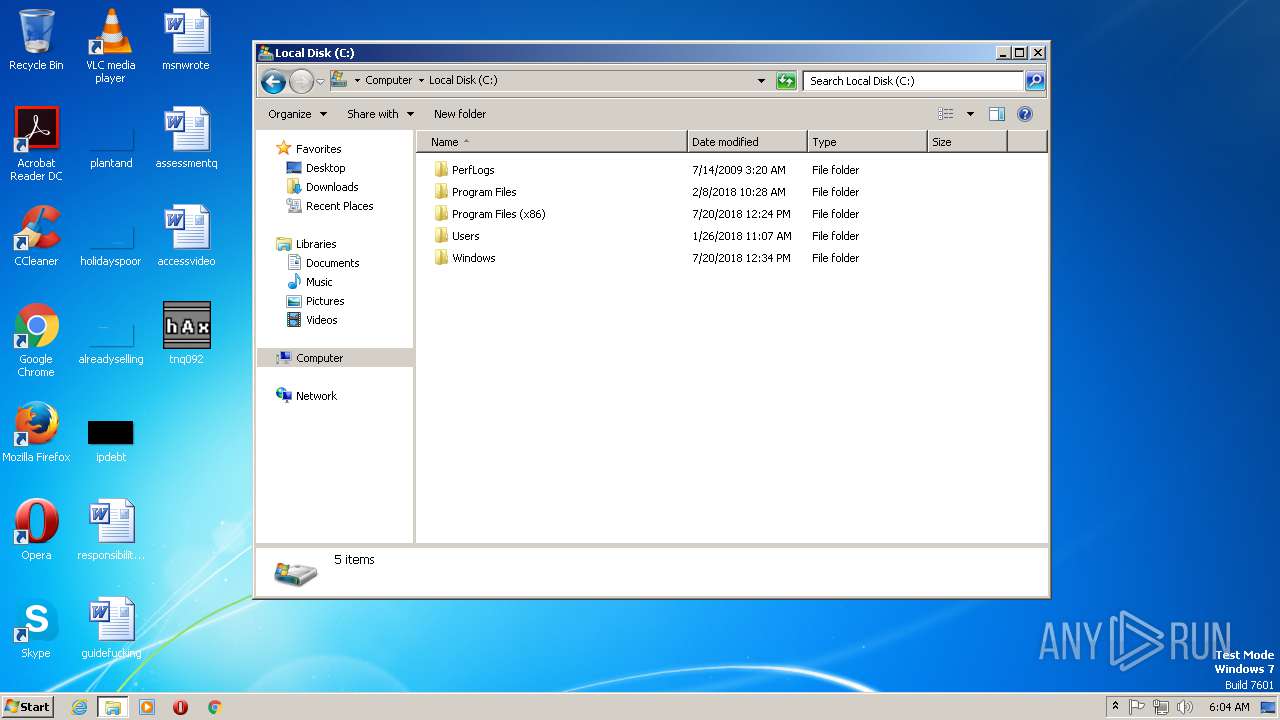
Task: Toggle the preview pane button
Action: 997,114
